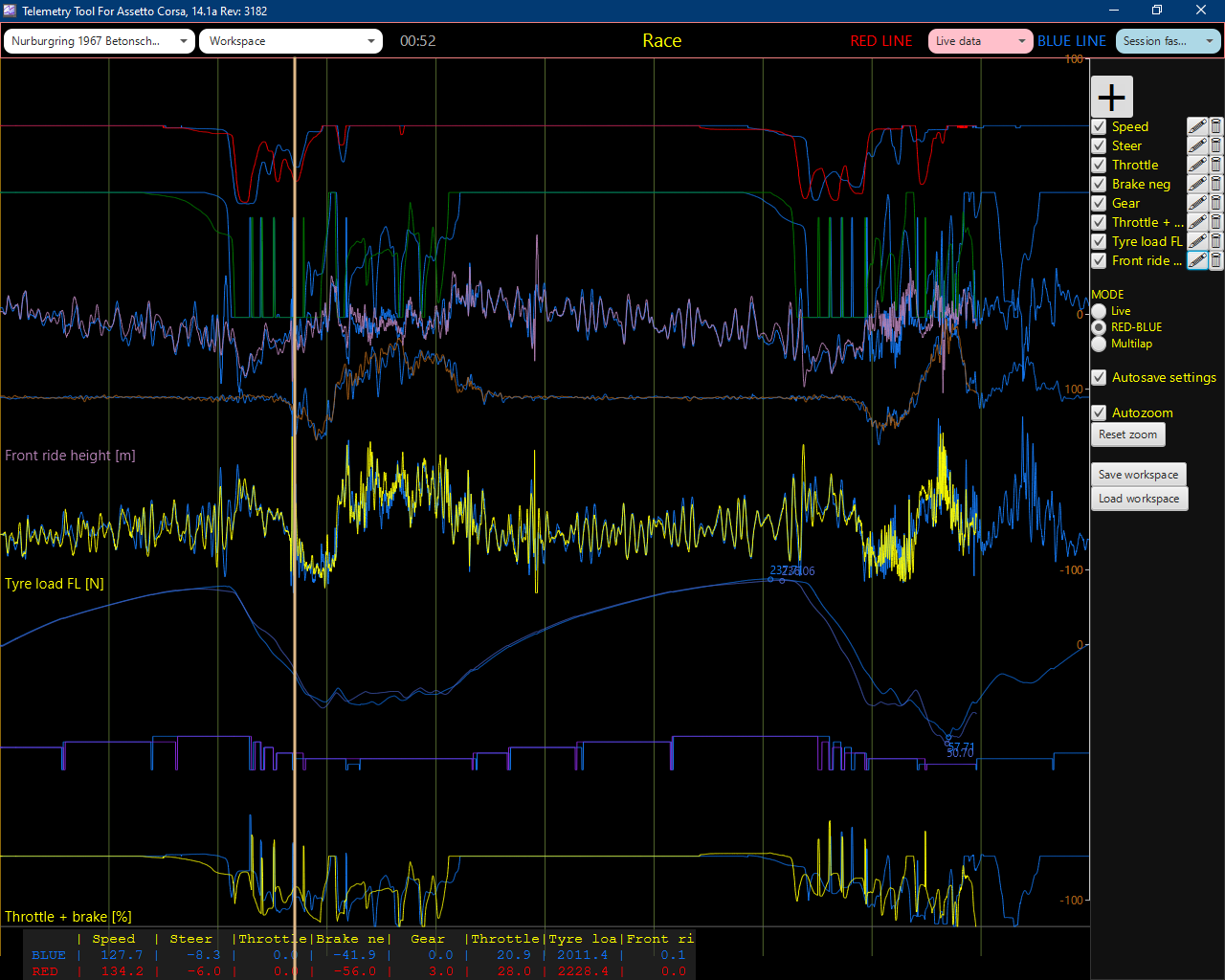Screen dimensions: 1225x980
Task: Toggle the Speed channel checkbox
Action: click(x=1099, y=126)
